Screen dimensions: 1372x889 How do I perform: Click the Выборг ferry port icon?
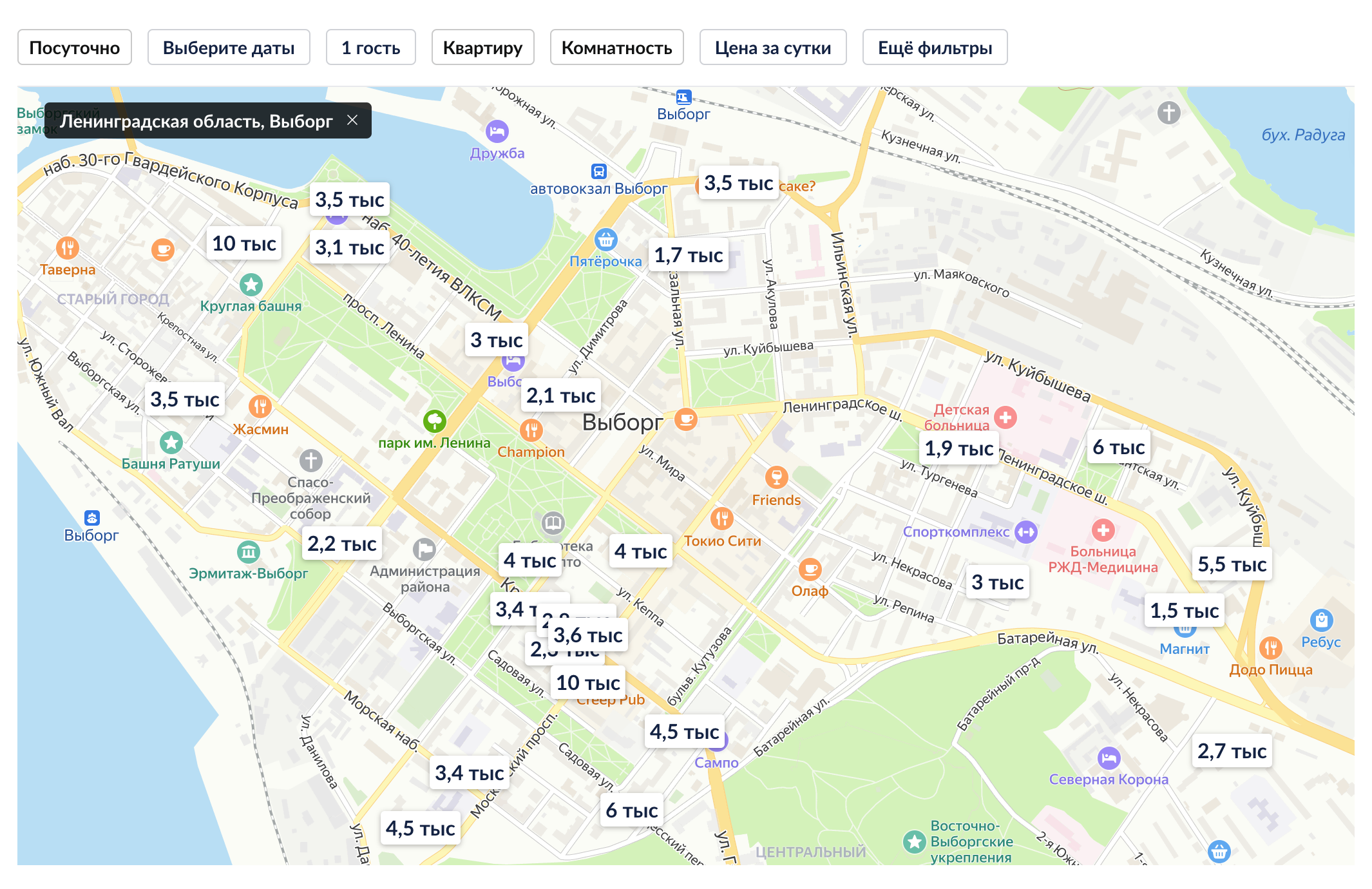(x=92, y=518)
